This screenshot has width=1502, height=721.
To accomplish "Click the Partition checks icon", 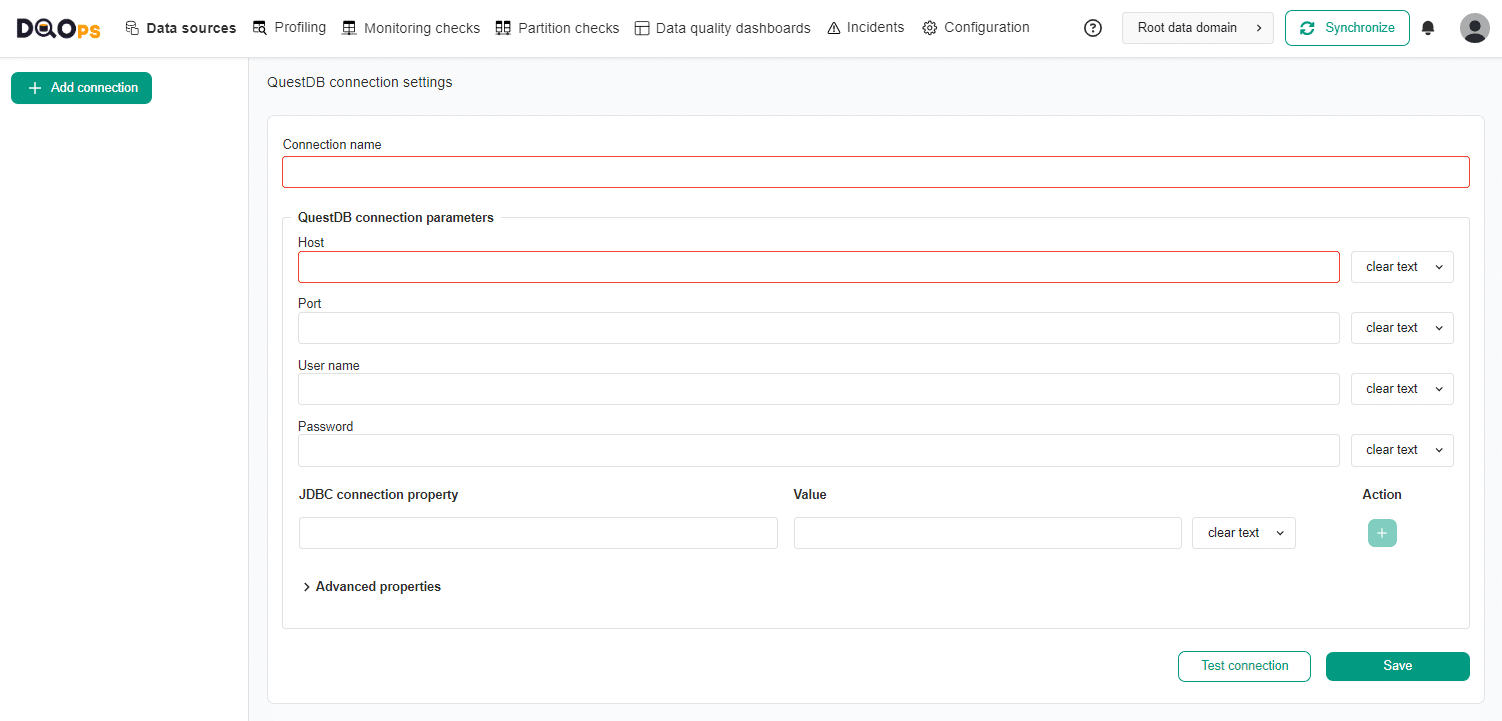I will point(503,28).
